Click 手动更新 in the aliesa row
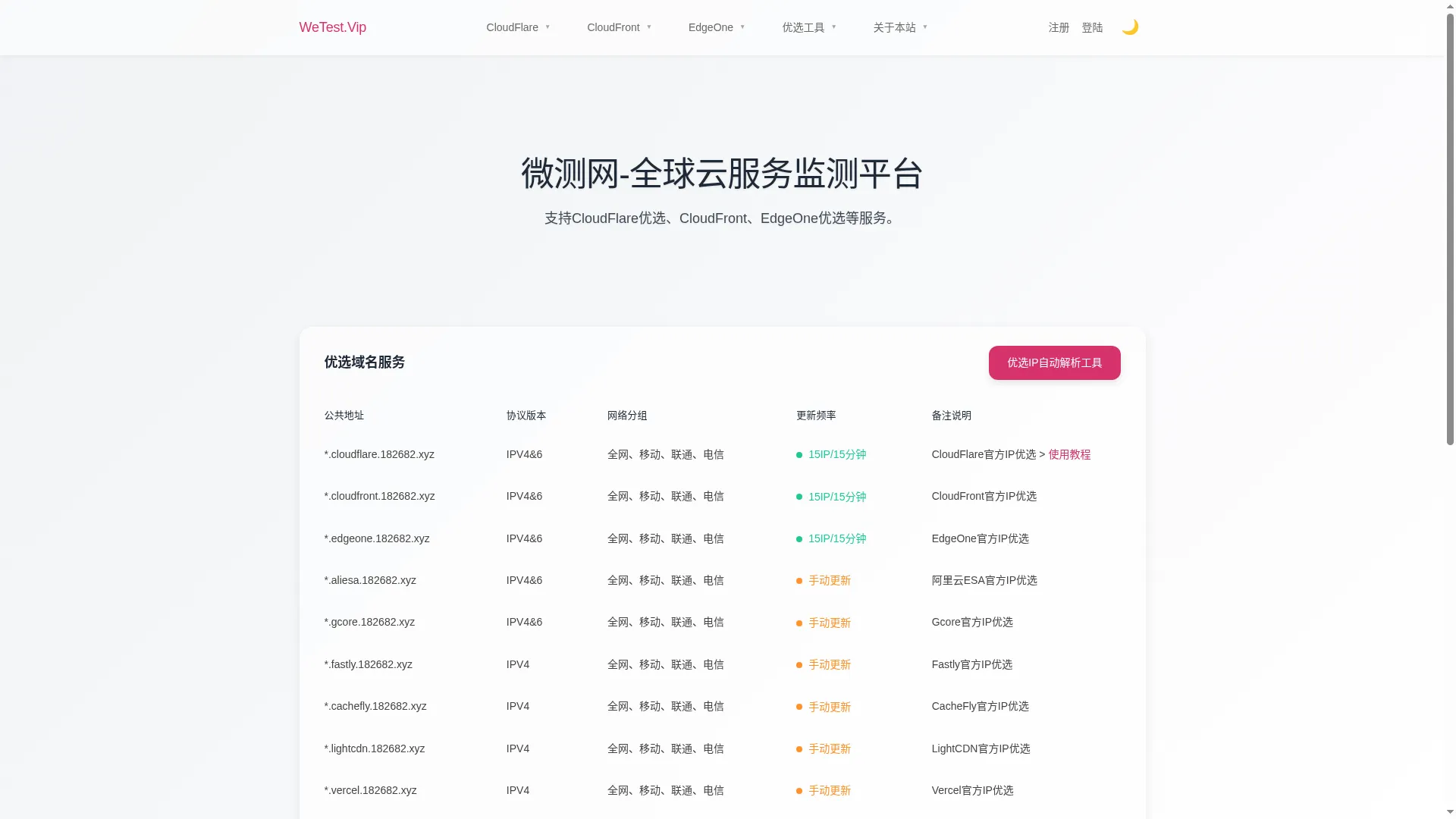Screen dimensions: 1456x819 pos(830,580)
